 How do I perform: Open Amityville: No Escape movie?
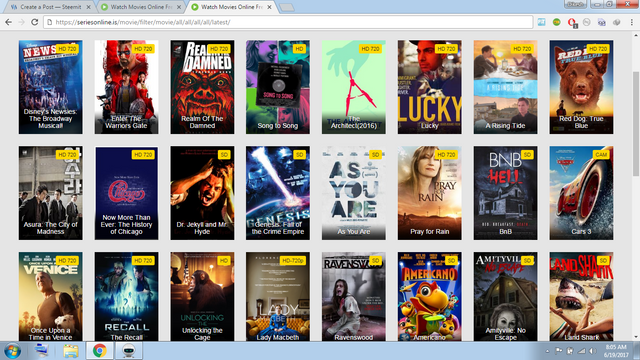pos(505,296)
